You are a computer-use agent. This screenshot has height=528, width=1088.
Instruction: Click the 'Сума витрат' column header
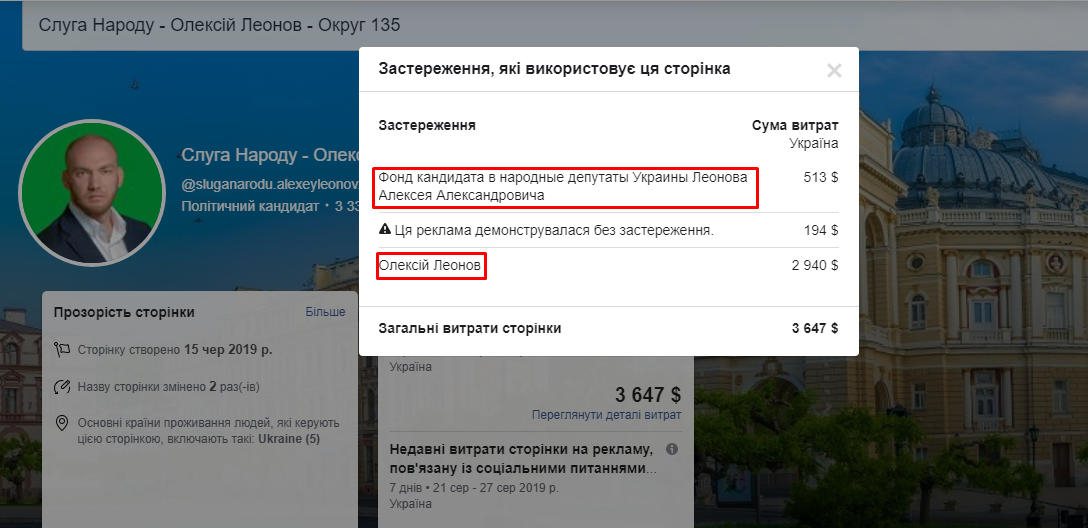pos(795,126)
